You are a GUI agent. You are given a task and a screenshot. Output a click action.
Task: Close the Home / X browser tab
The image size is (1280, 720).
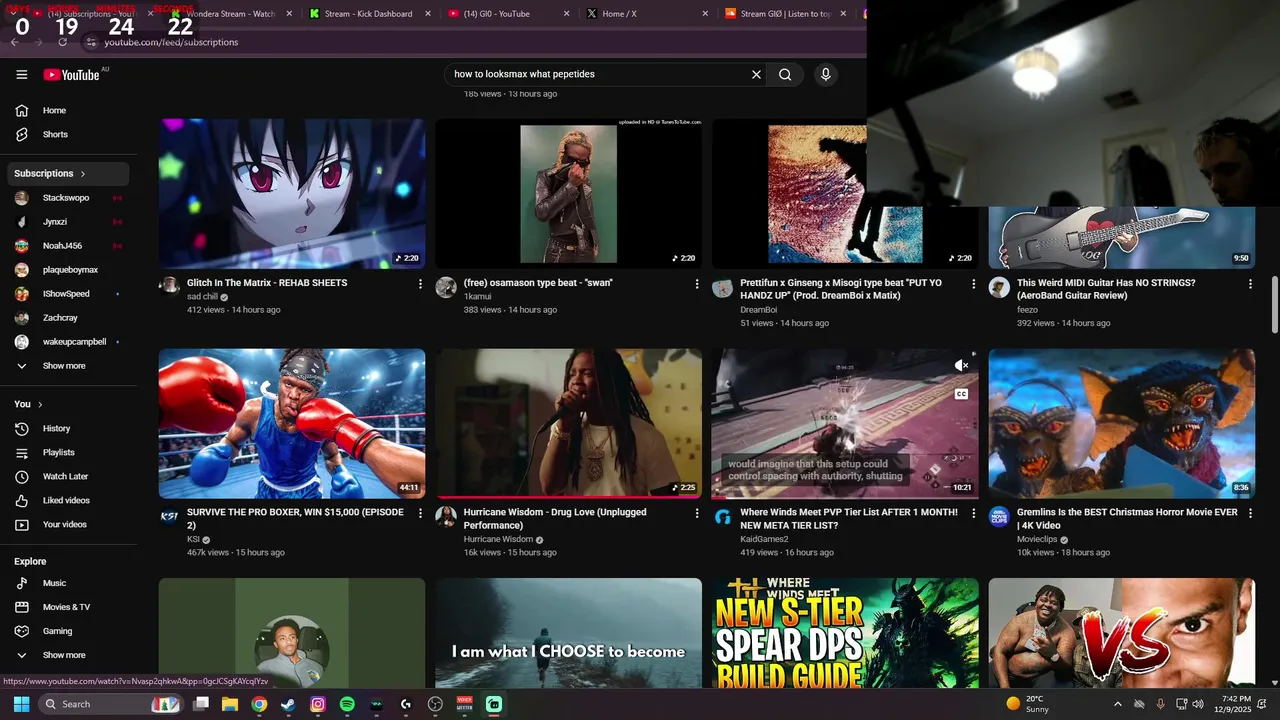[705, 14]
